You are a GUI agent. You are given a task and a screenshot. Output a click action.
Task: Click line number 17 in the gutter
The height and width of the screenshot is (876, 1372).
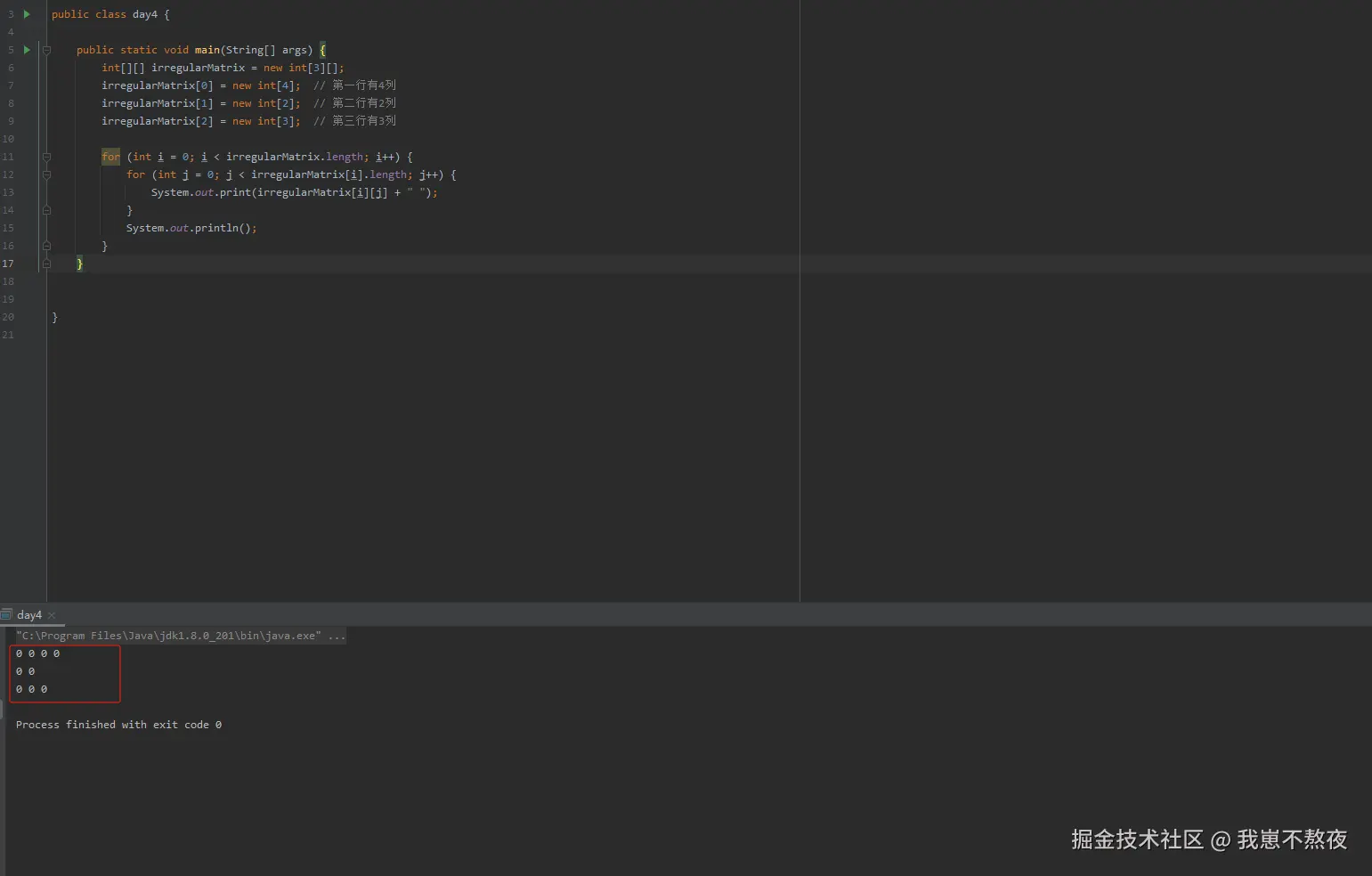coord(8,264)
